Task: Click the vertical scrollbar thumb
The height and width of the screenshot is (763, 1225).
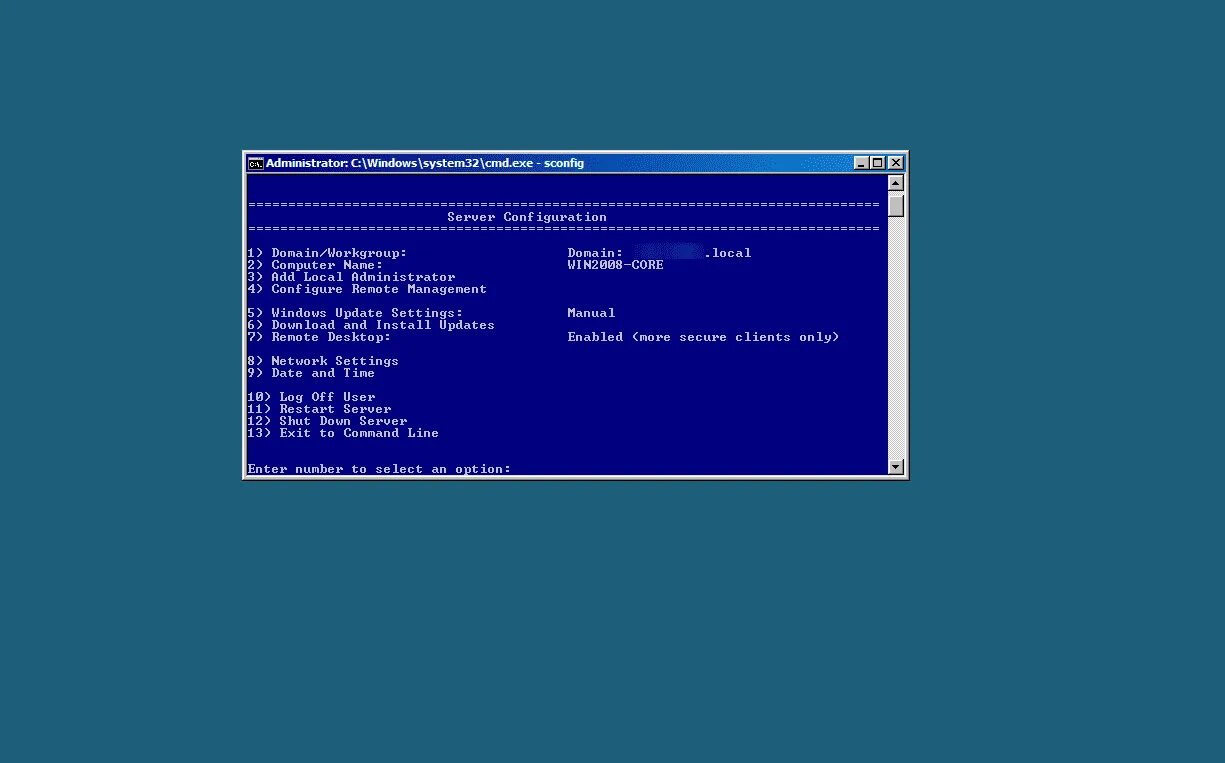Action: point(896,204)
